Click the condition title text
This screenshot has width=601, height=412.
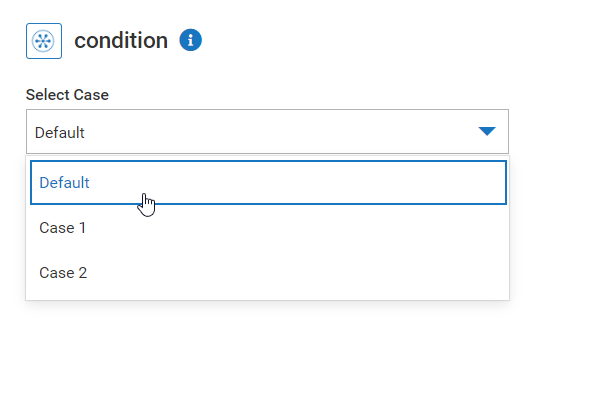(121, 40)
